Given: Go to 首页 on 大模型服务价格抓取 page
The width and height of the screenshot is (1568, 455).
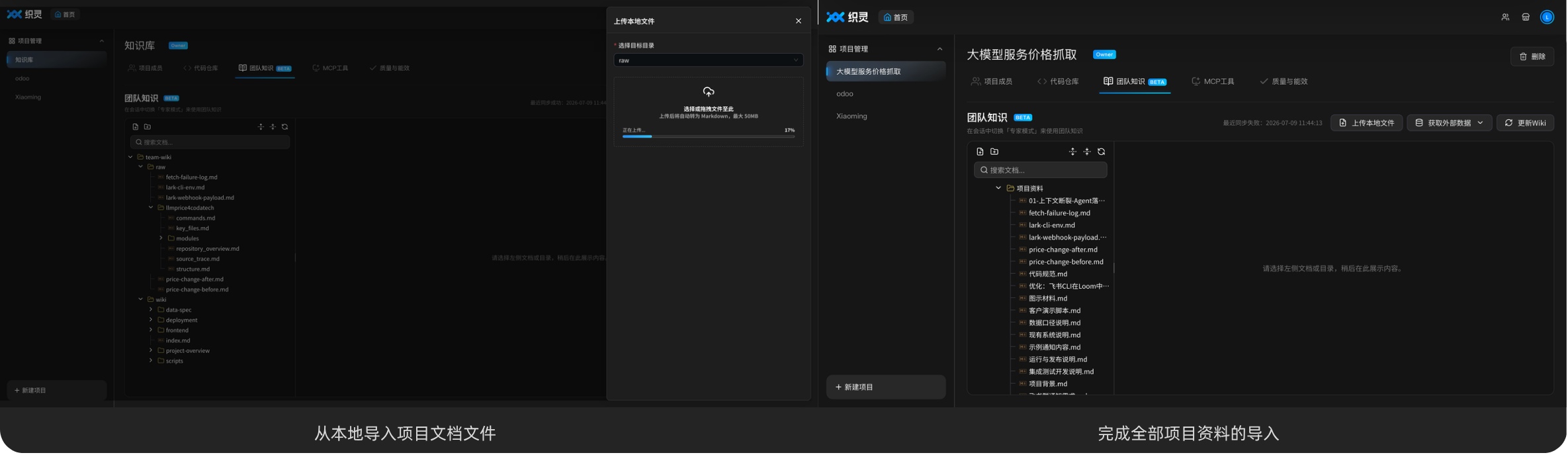Looking at the screenshot, I should [x=896, y=17].
